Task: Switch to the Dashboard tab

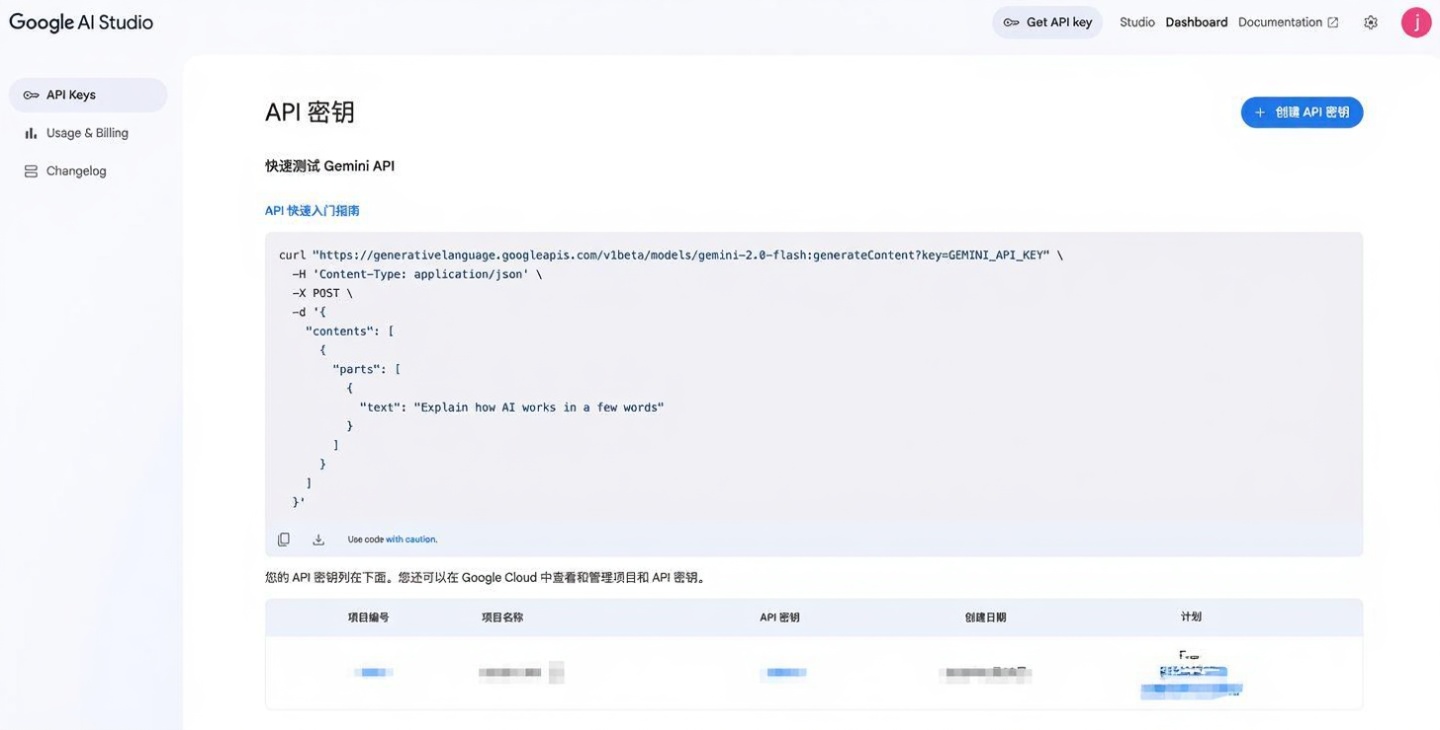Action: 1196,22
